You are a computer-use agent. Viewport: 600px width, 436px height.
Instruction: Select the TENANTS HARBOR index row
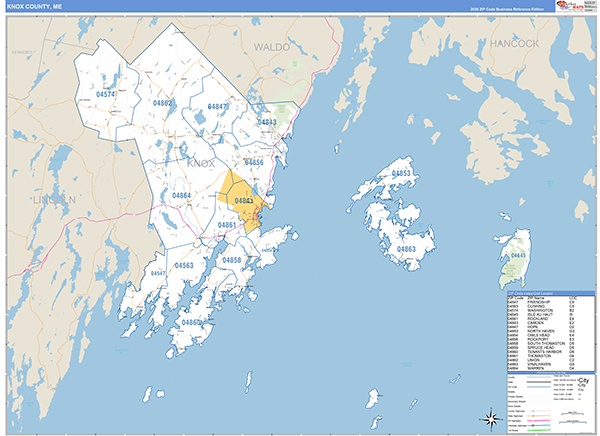(541, 352)
